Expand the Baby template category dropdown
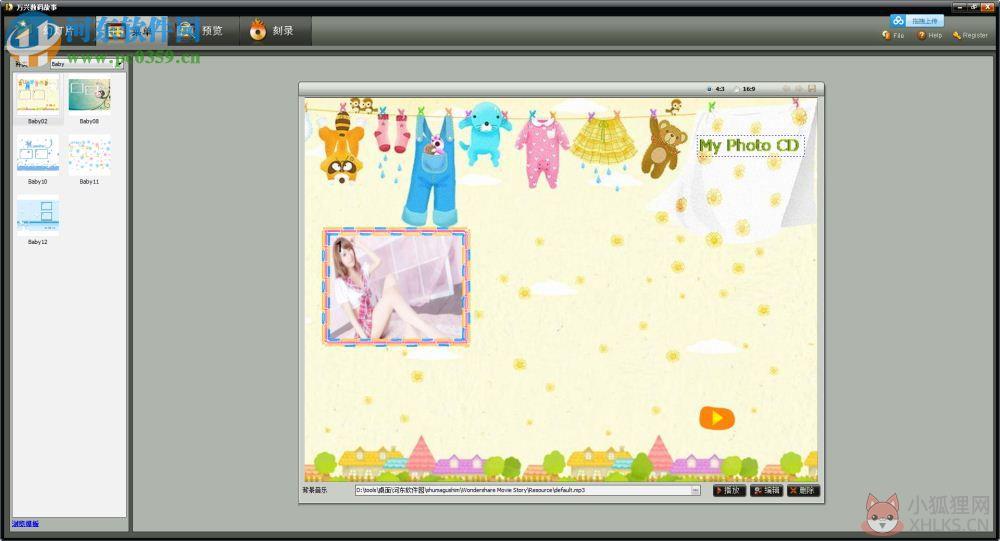 [x=119, y=64]
